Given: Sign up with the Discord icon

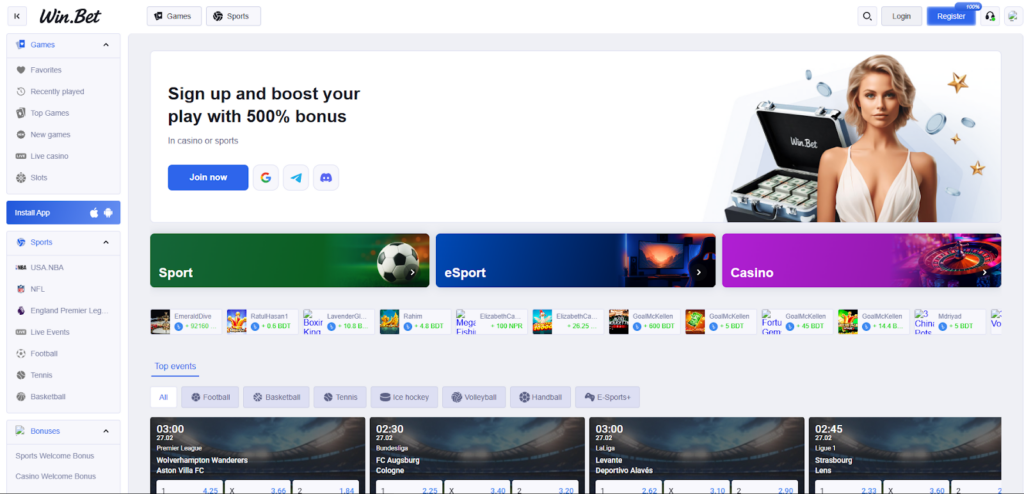Looking at the screenshot, I should (326, 178).
